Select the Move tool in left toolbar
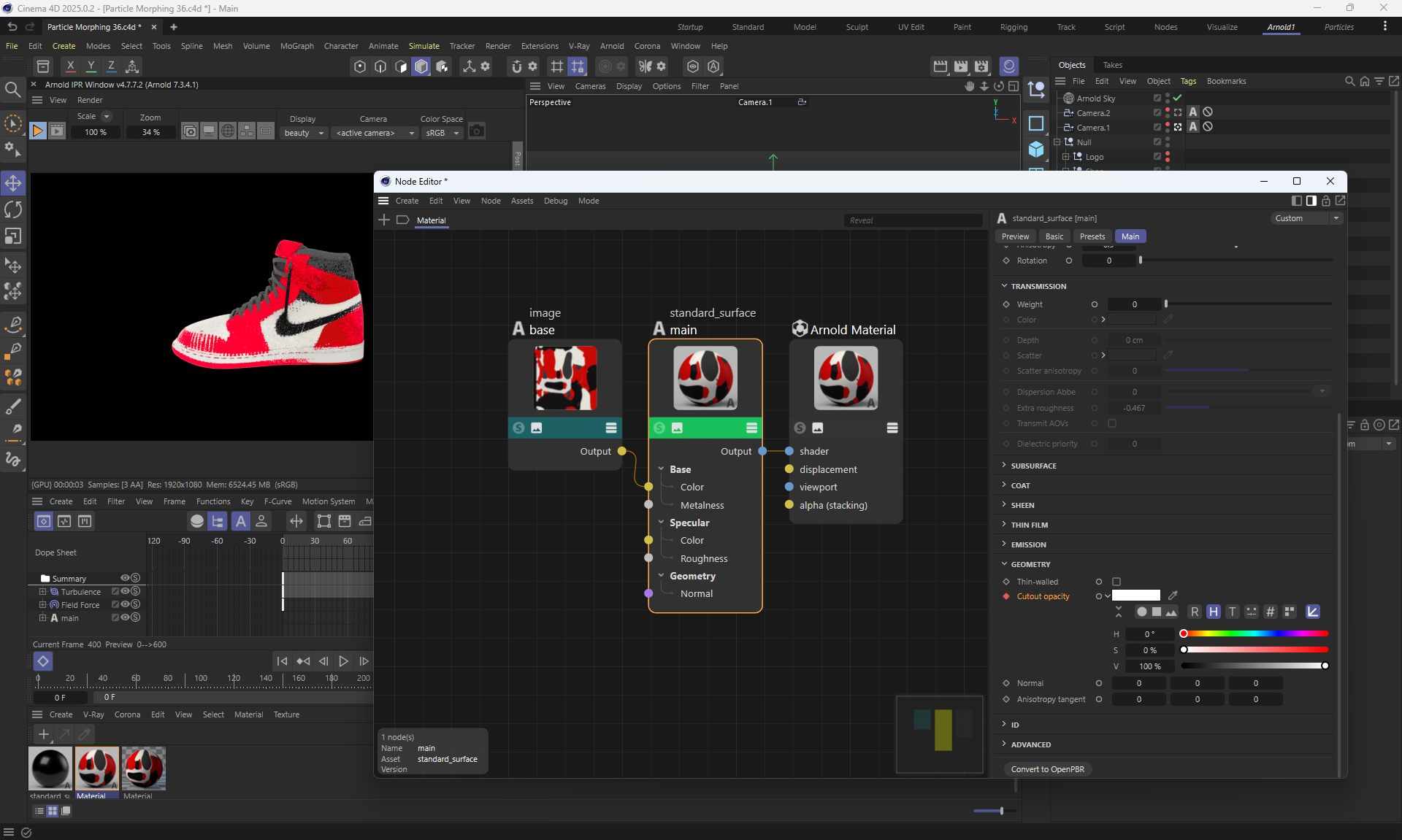Screen dimensions: 1402x840 coord(13,182)
